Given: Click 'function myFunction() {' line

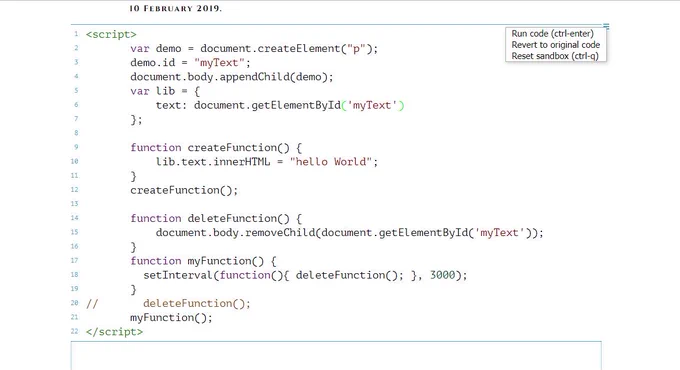Looking at the screenshot, I should 203,261.
